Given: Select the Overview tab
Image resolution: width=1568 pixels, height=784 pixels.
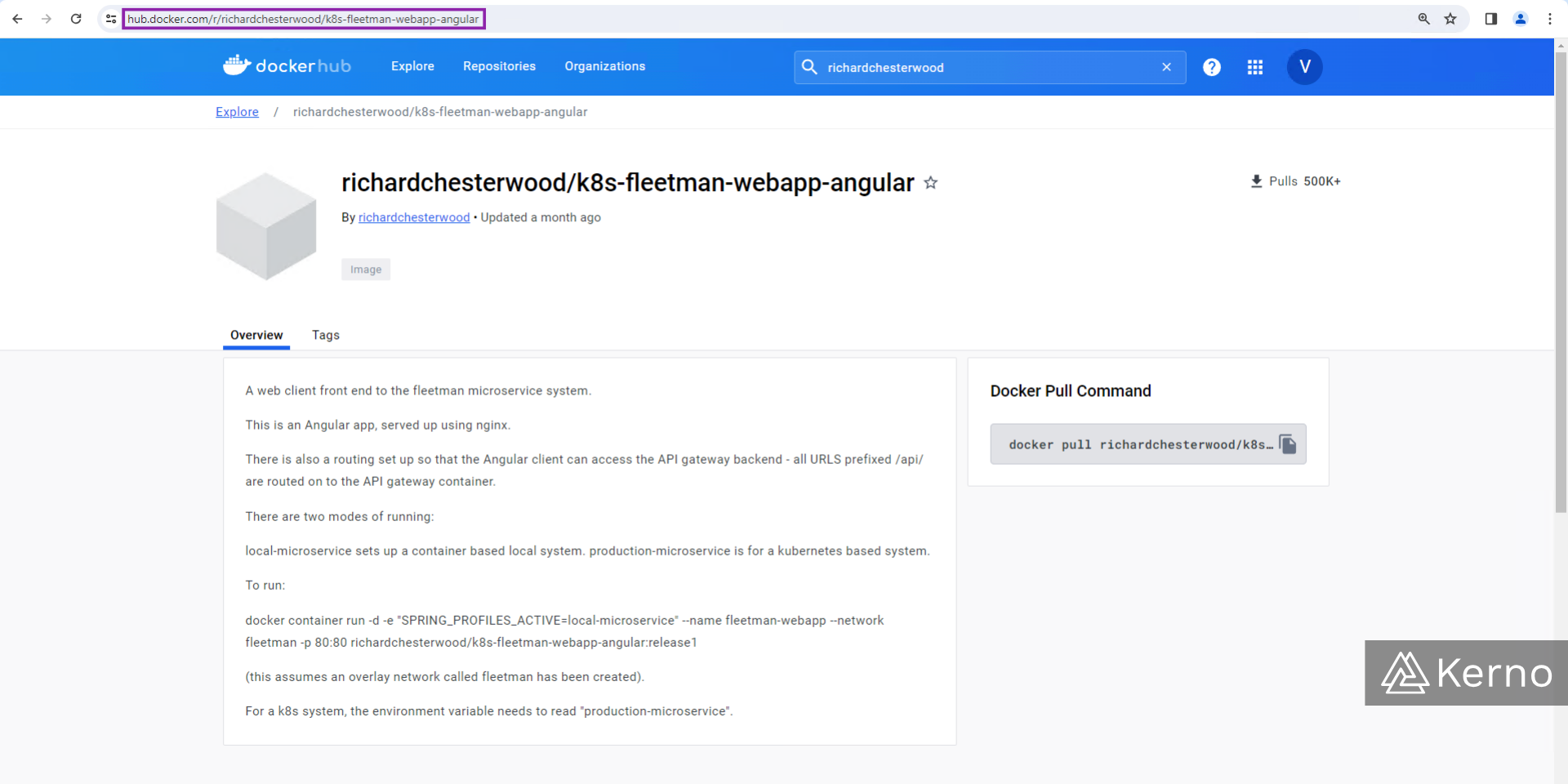Looking at the screenshot, I should click(256, 335).
